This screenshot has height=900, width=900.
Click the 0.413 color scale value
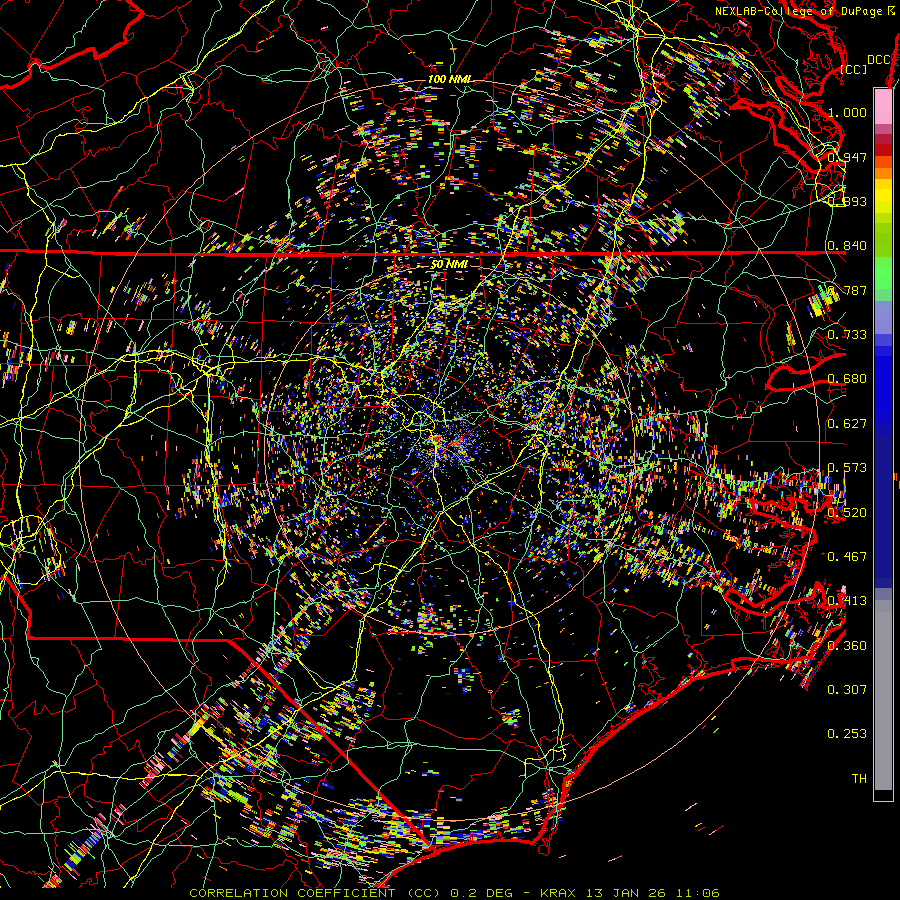coord(847,600)
